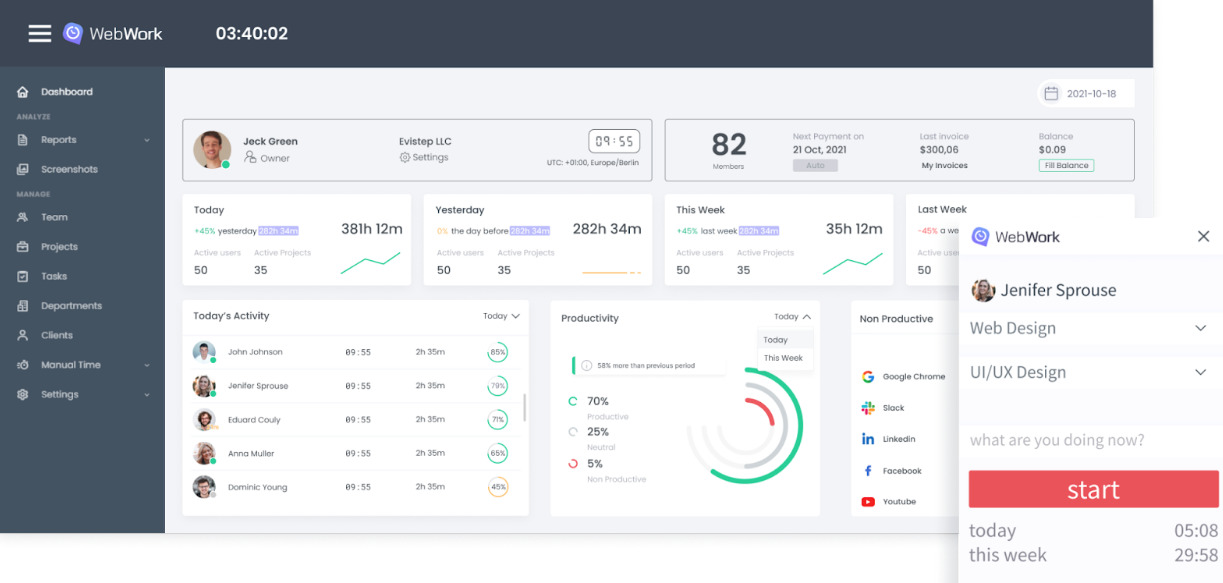Screen dimensions: 1223x583
Task: Open the hamburger menu icon
Action: [x=39, y=34]
